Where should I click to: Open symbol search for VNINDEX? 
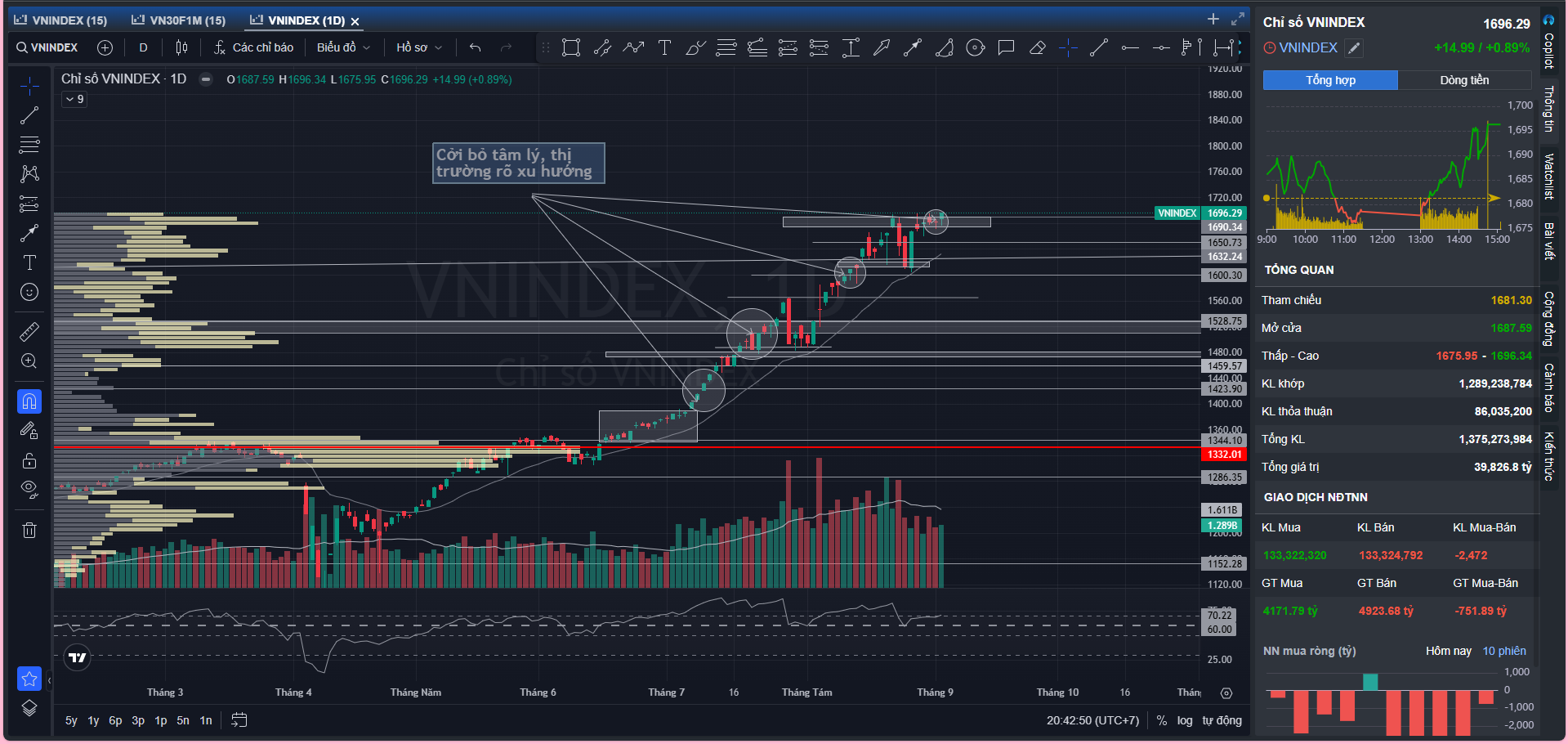coord(47,47)
